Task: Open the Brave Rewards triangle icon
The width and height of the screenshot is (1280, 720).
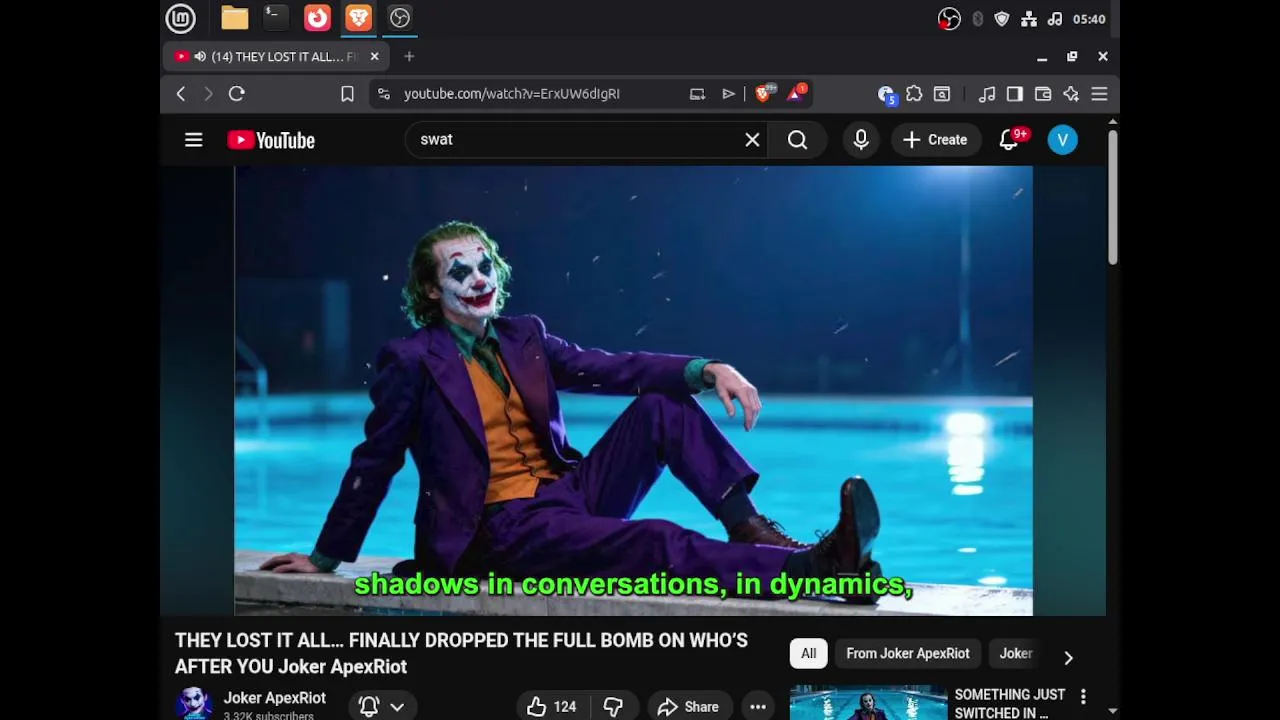Action: click(797, 94)
